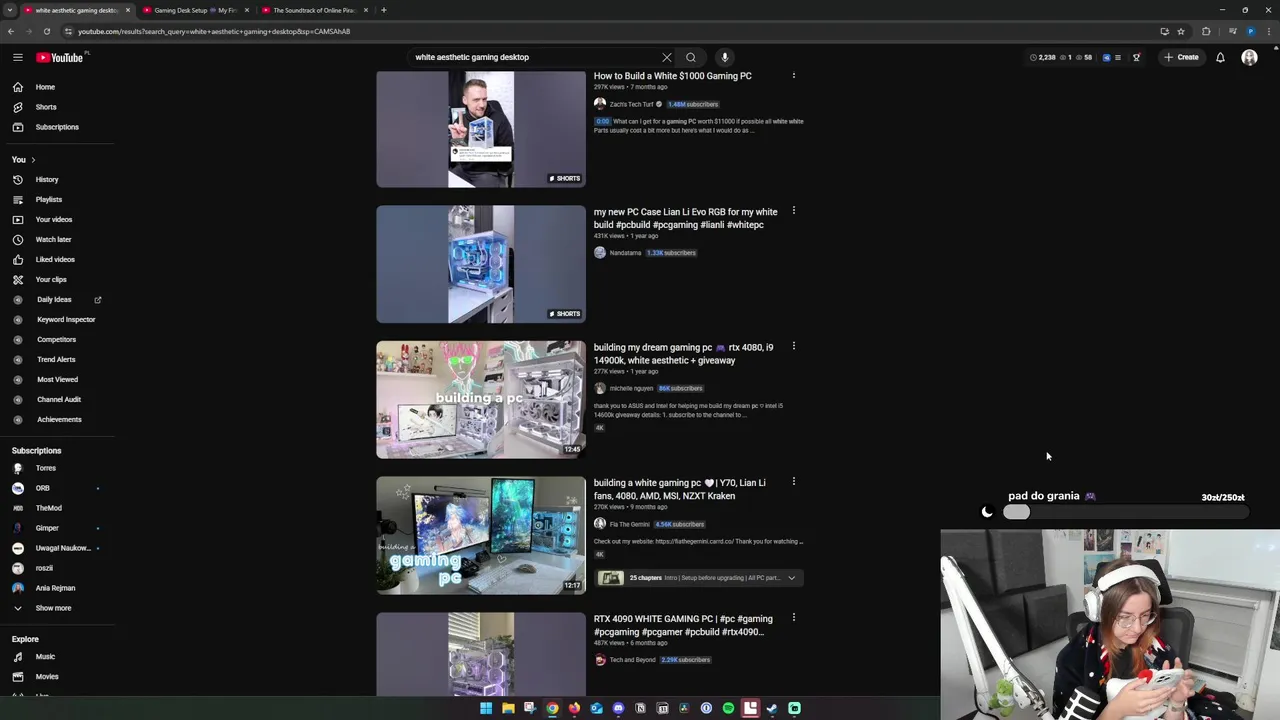Open the YouTube hamburger guide menu
Viewport: 1280px width, 720px height.
tap(18, 57)
